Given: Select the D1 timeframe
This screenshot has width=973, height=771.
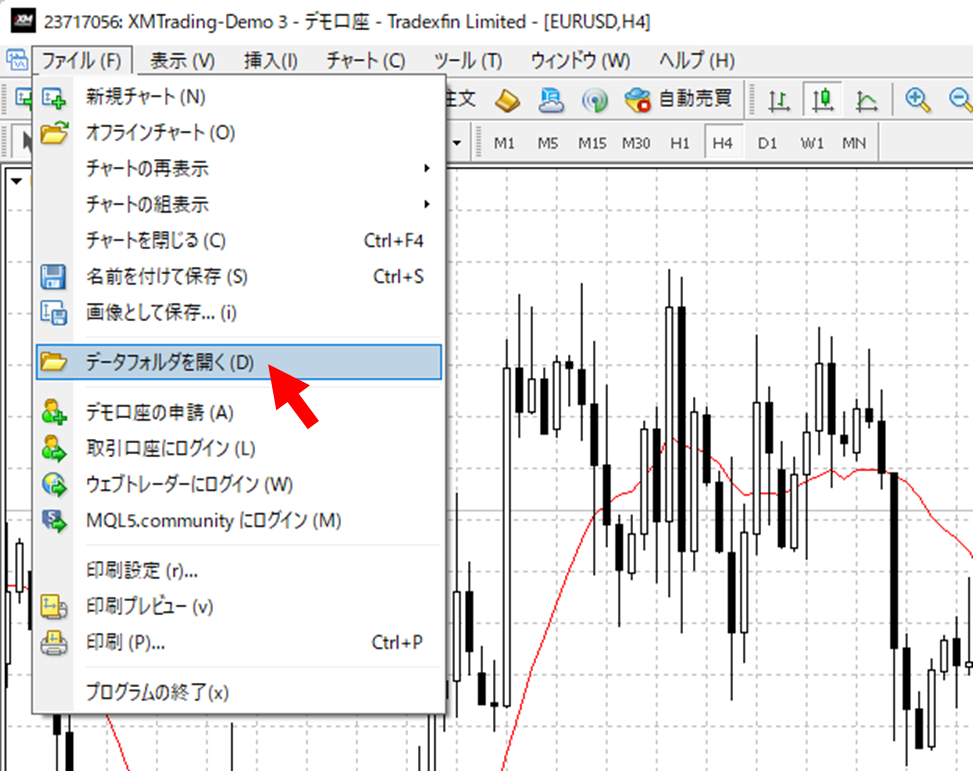Looking at the screenshot, I should tap(767, 143).
